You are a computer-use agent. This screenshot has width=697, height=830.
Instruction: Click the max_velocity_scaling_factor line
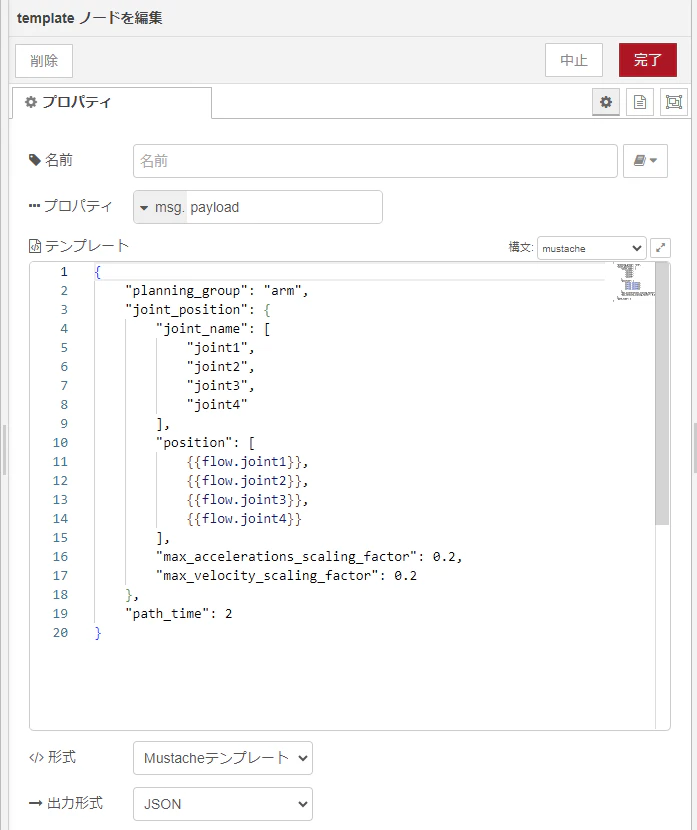(x=286, y=576)
